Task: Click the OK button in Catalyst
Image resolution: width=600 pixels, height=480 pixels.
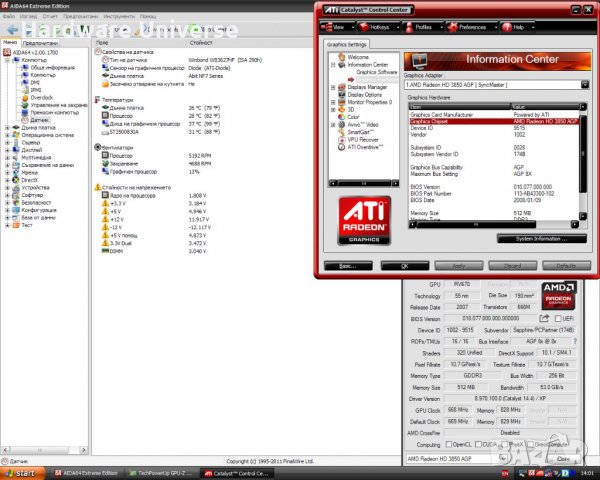Action: 405,266
